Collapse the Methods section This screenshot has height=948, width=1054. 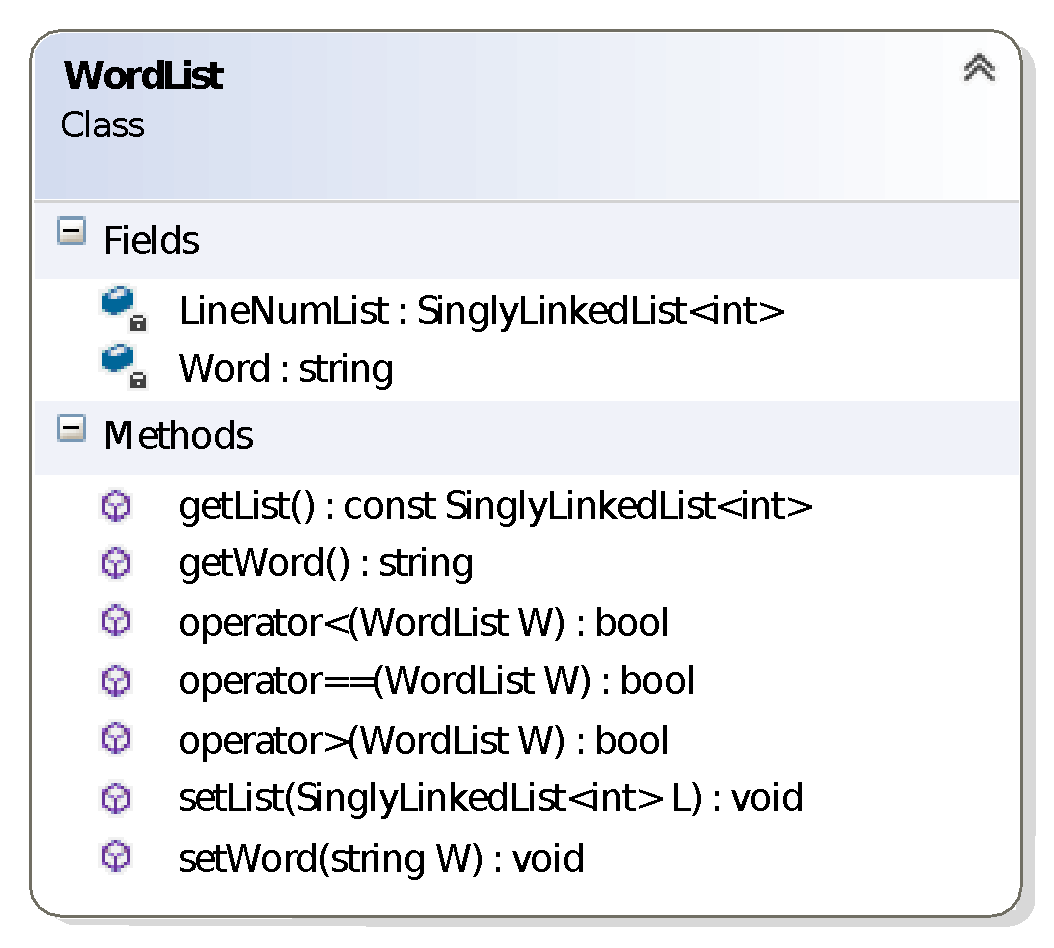(x=71, y=430)
